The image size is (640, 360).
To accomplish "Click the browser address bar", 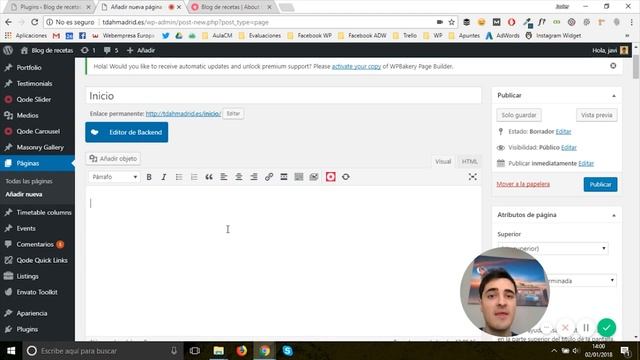I will [x=245, y=22].
